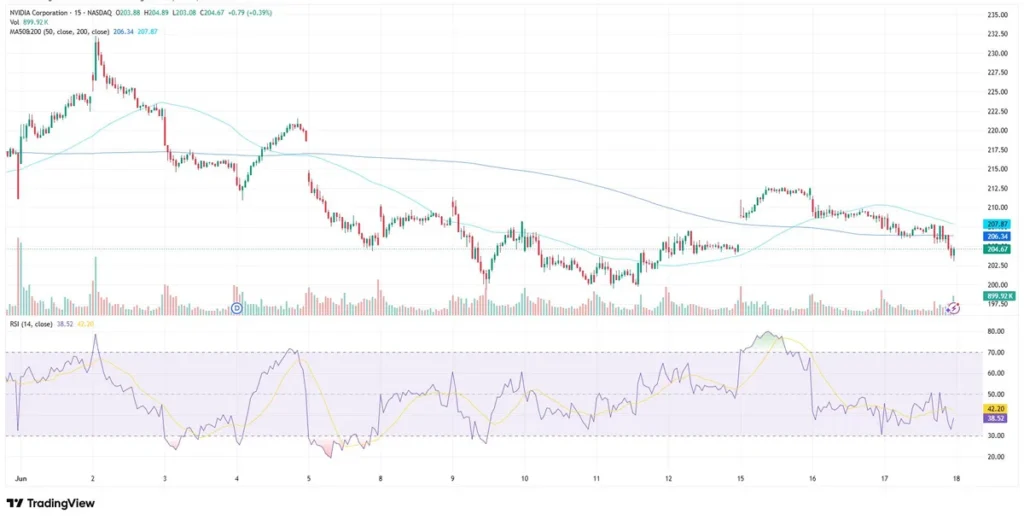The width and height of the screenshot is (1024, 520).
Task: Click the date label 10 on time axis
Action: pyautogui.click(x=524, y=478)
